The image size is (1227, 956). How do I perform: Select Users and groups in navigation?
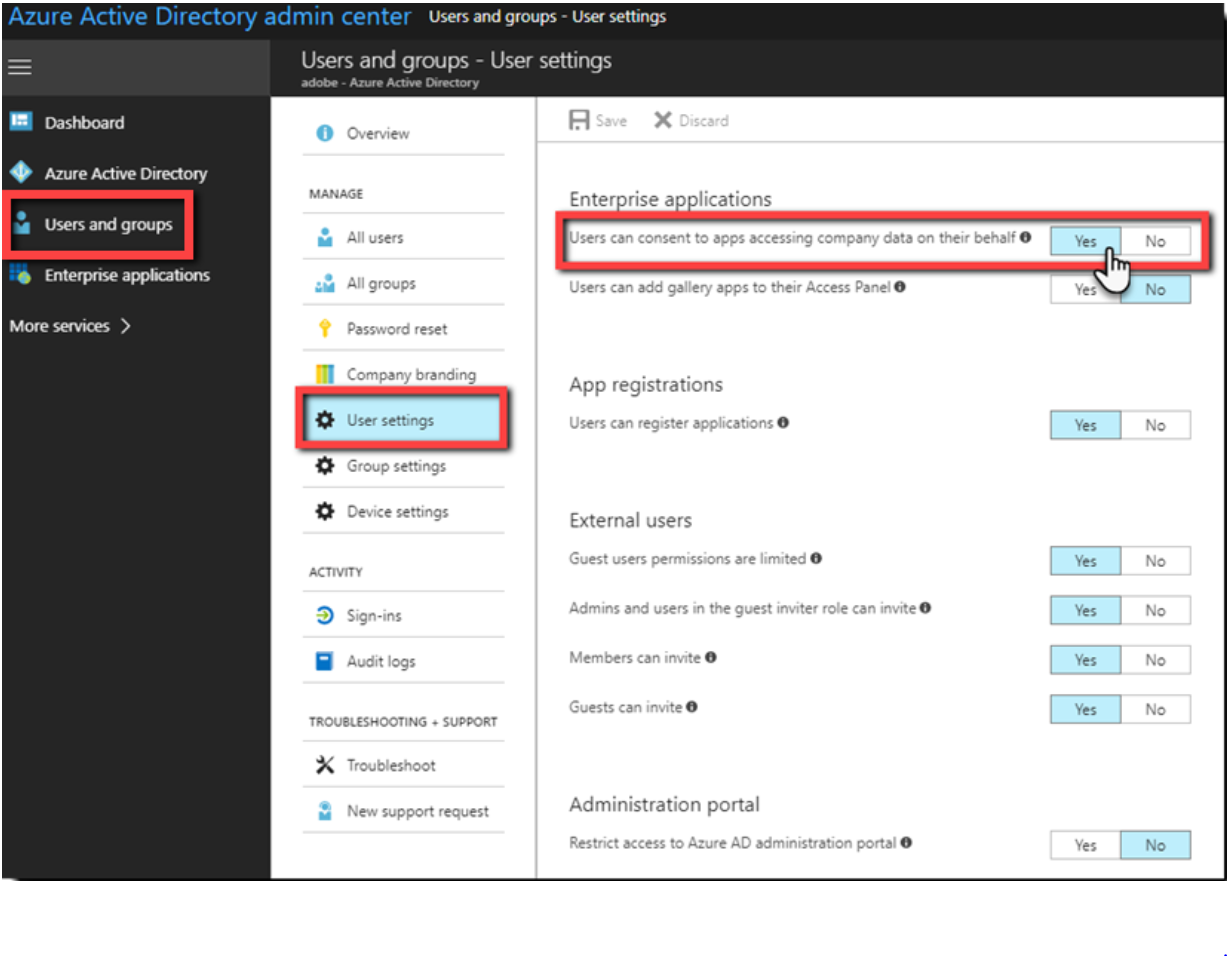coord(109,224)
